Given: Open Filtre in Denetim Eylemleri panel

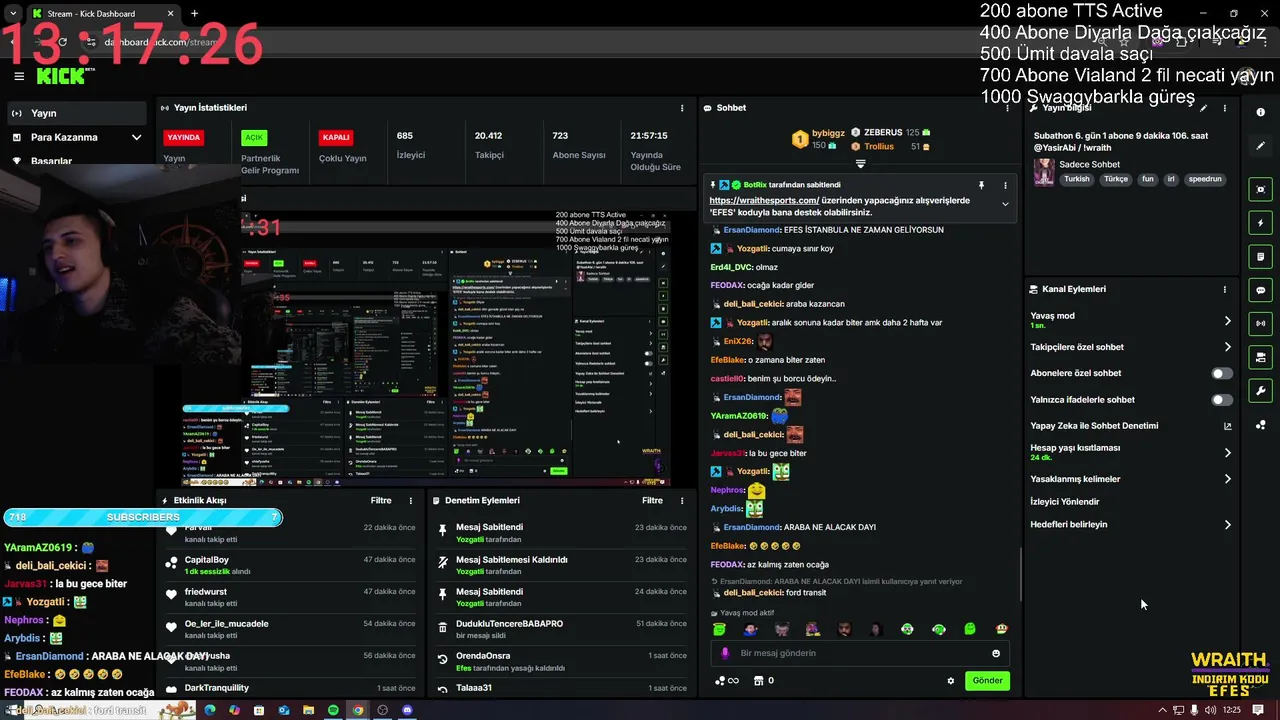Looking at the screenshot, I should [x=652, y=500].
